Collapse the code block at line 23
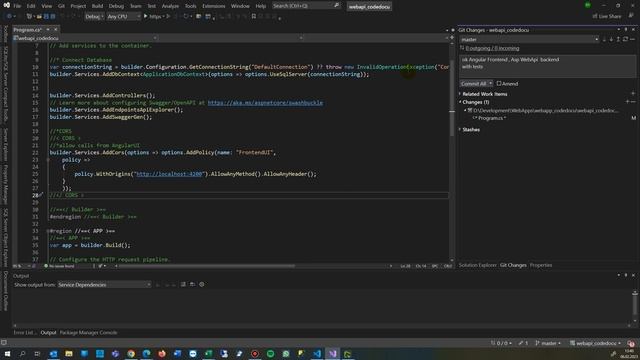The width and height of the screenshot is (640, 360). click(48, 160)
